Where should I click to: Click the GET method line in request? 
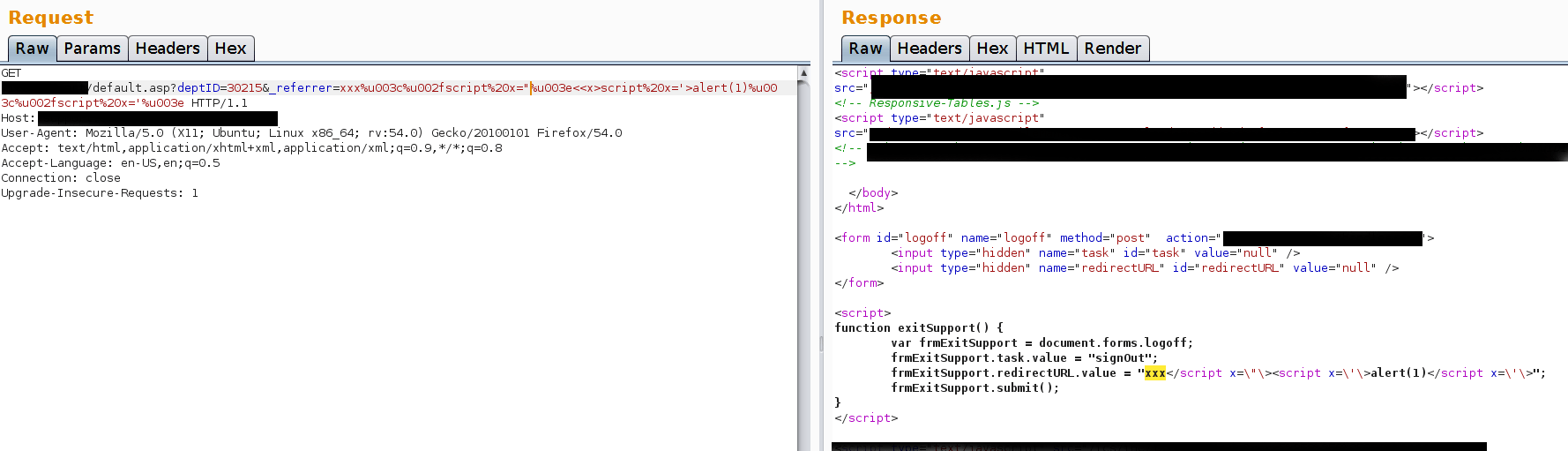pos(11,73)
